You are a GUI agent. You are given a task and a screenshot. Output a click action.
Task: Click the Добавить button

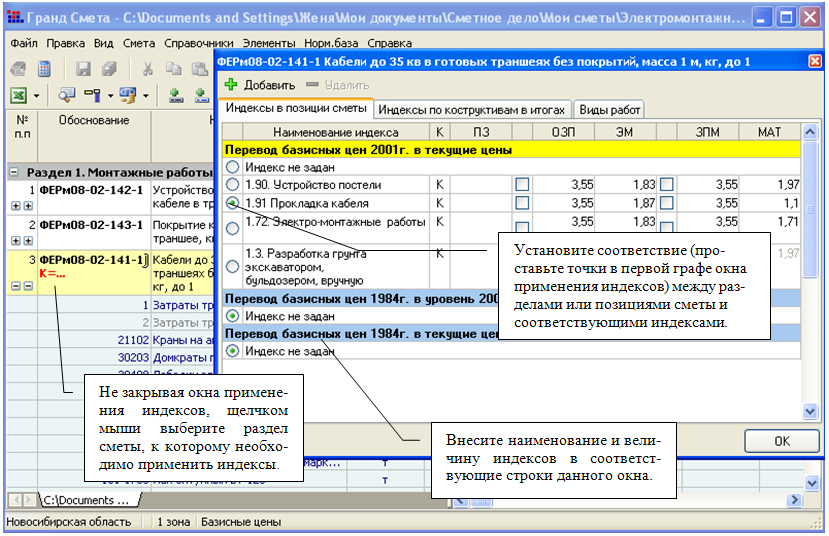point(260,85)
